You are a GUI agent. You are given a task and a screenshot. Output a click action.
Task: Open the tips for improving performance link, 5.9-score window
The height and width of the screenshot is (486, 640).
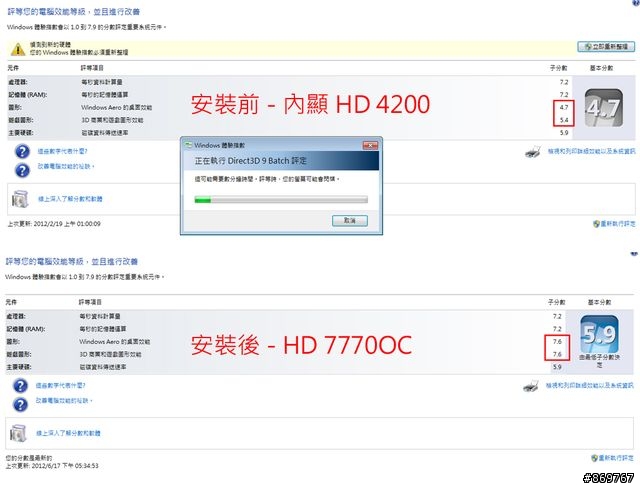[64, 401]
